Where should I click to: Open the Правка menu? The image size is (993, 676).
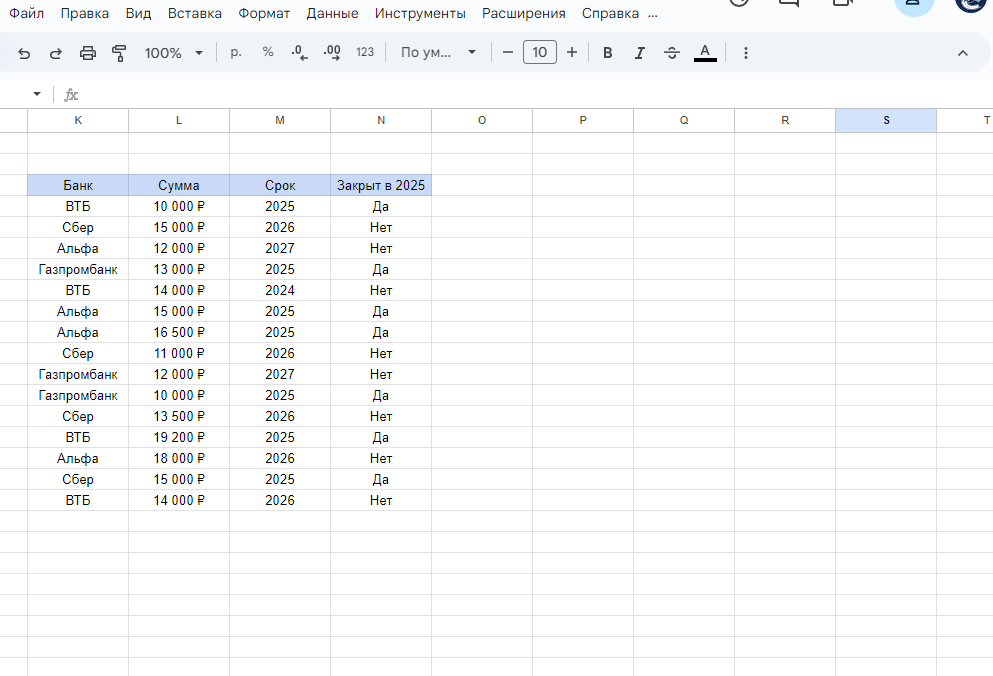pos(85,13)
